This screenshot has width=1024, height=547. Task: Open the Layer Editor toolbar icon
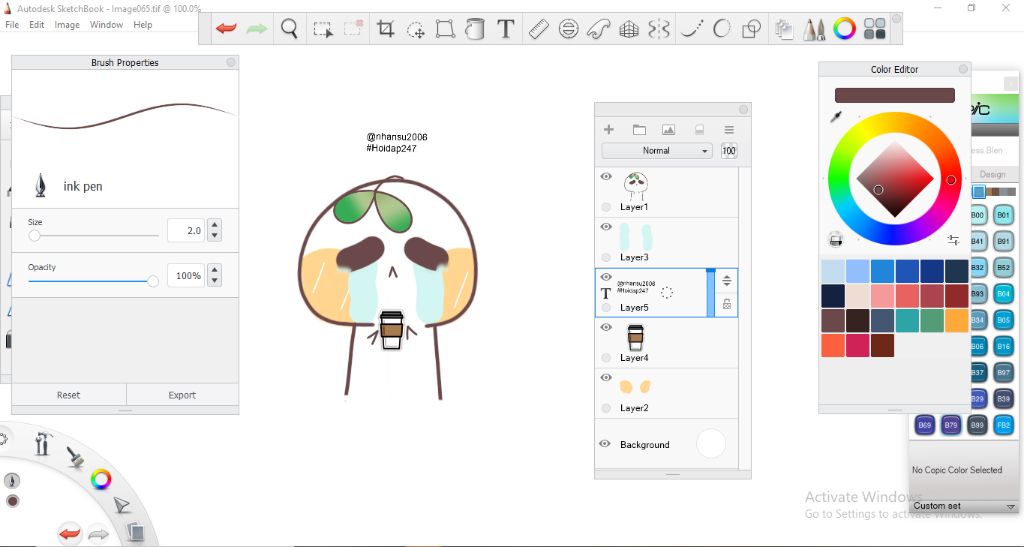coord(783,29)
